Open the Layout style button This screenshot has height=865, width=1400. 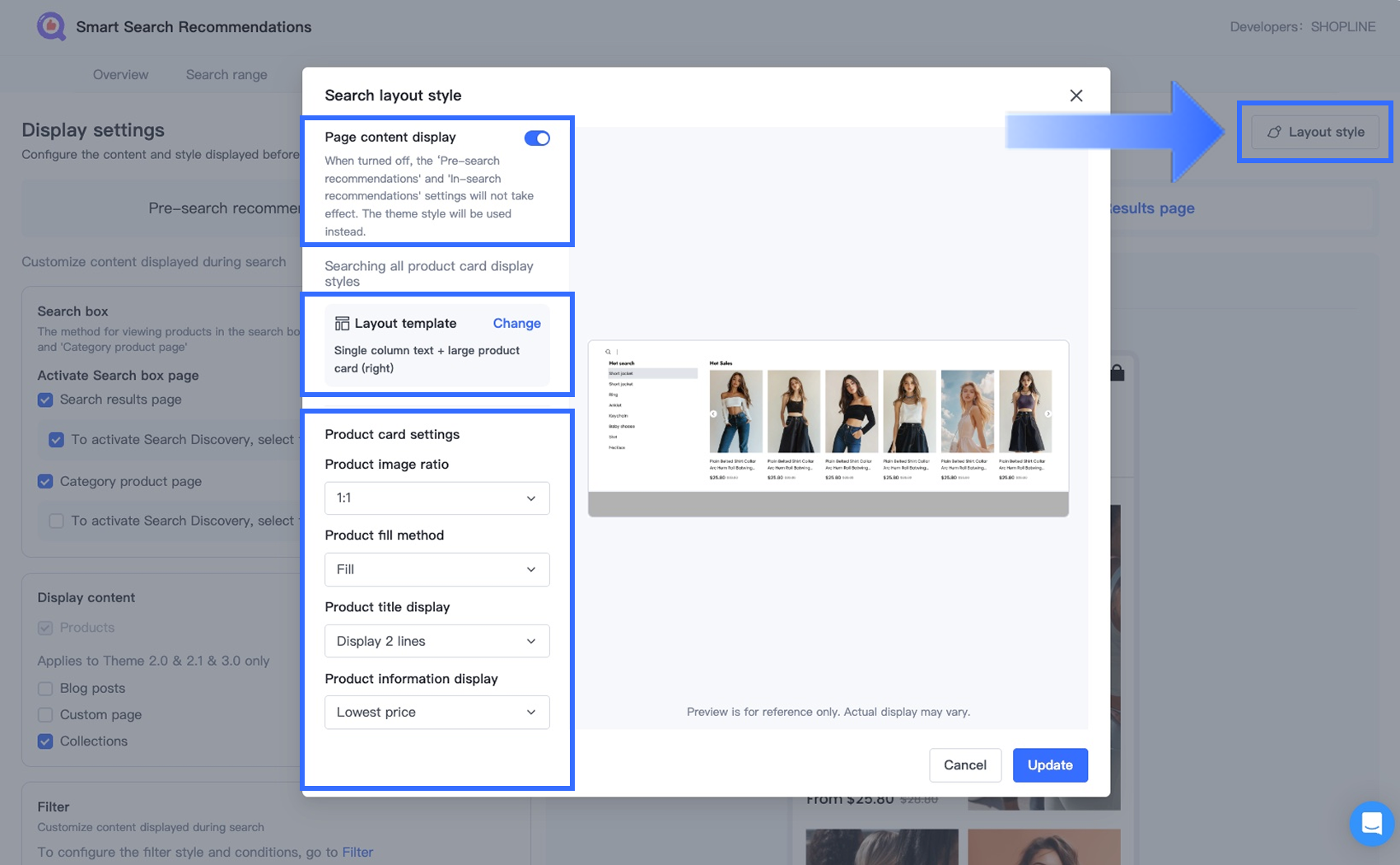1315,132
